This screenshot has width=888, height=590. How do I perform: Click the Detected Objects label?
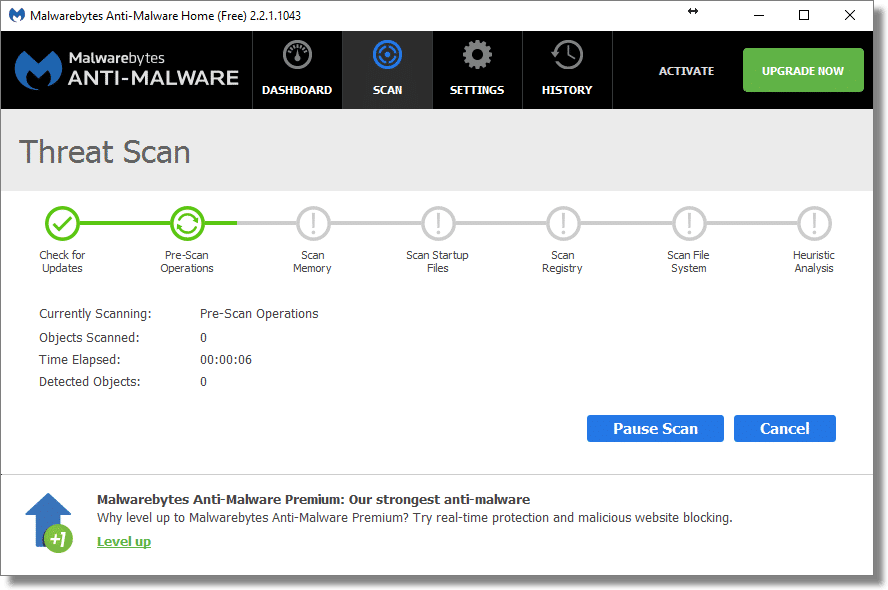pyautogui.click(x=89, y=382)
